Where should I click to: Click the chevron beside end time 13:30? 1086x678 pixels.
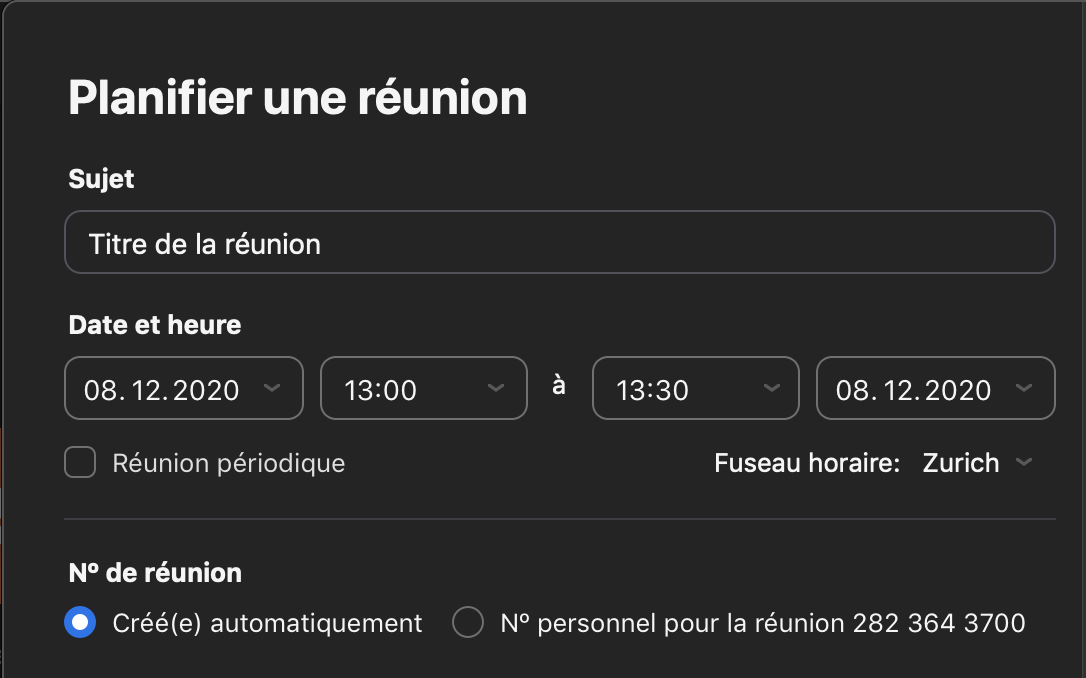[x=771, y=388]
